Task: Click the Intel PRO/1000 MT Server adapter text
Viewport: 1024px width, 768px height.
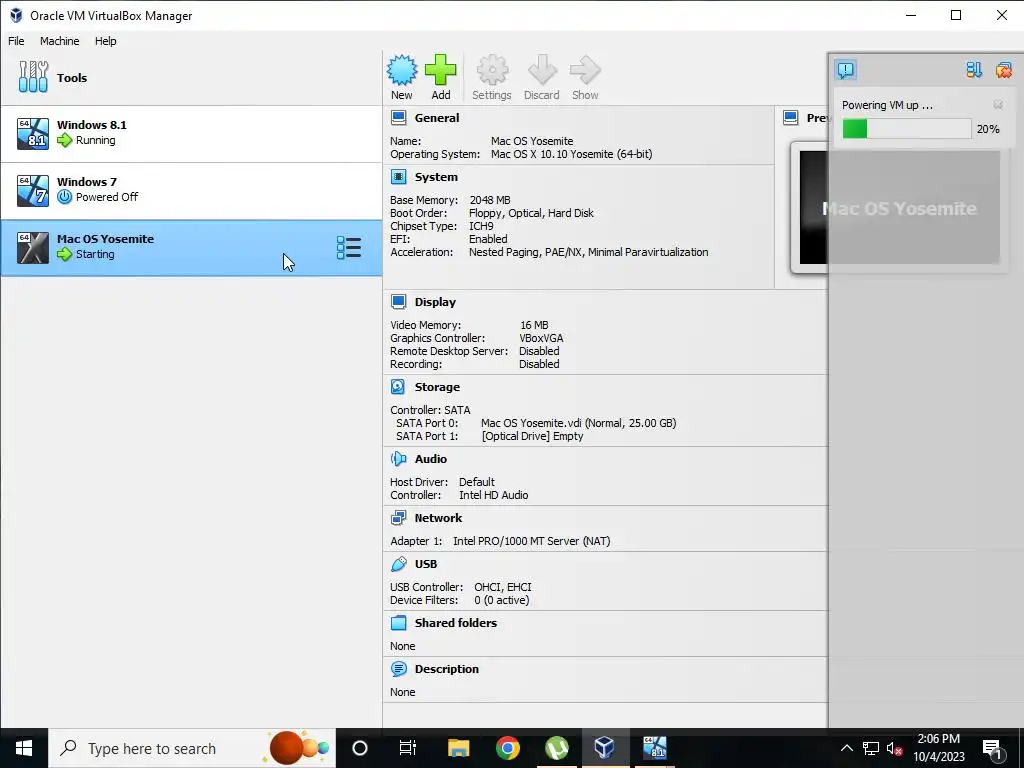Action: pyautogui.click(x=532, y=541)
